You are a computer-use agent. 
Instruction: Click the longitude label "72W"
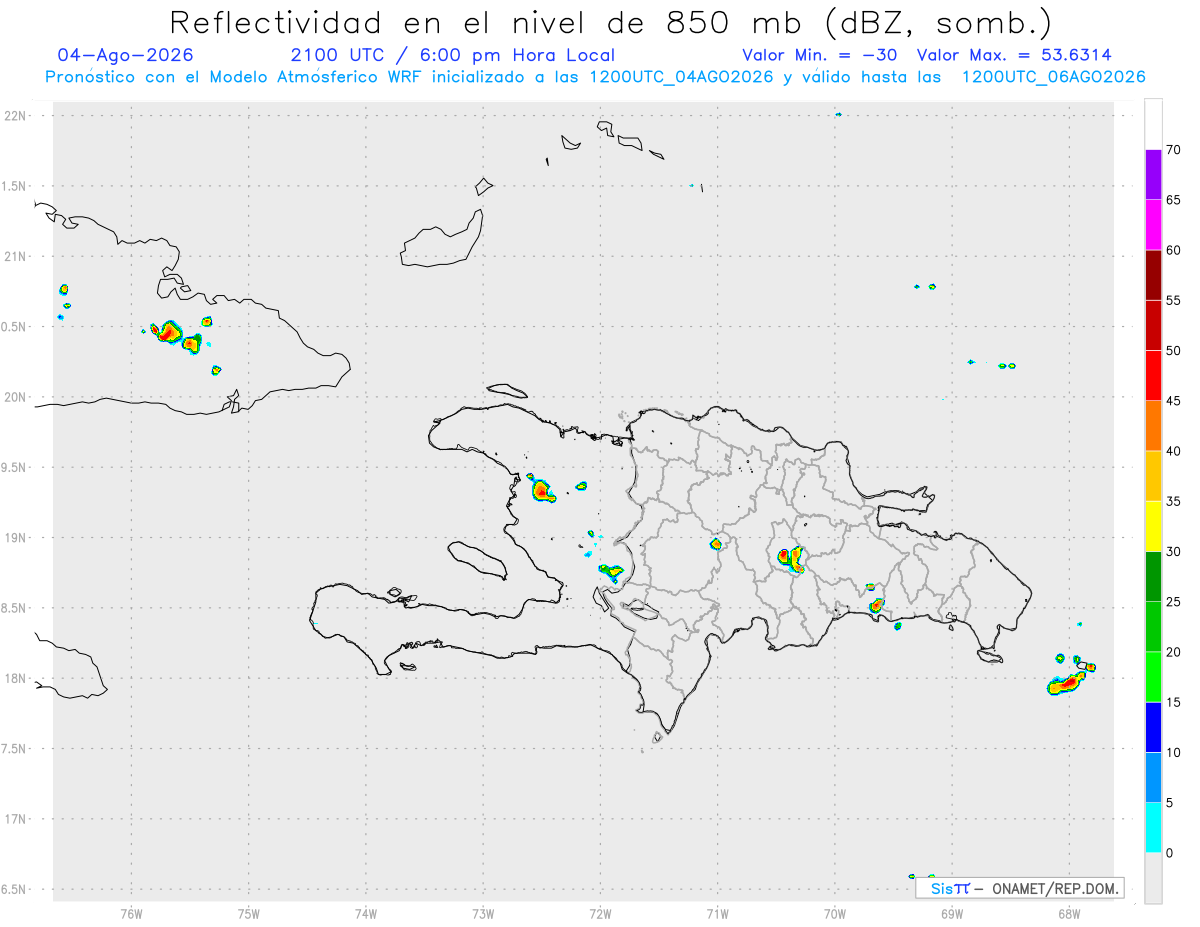click(600, 913)
